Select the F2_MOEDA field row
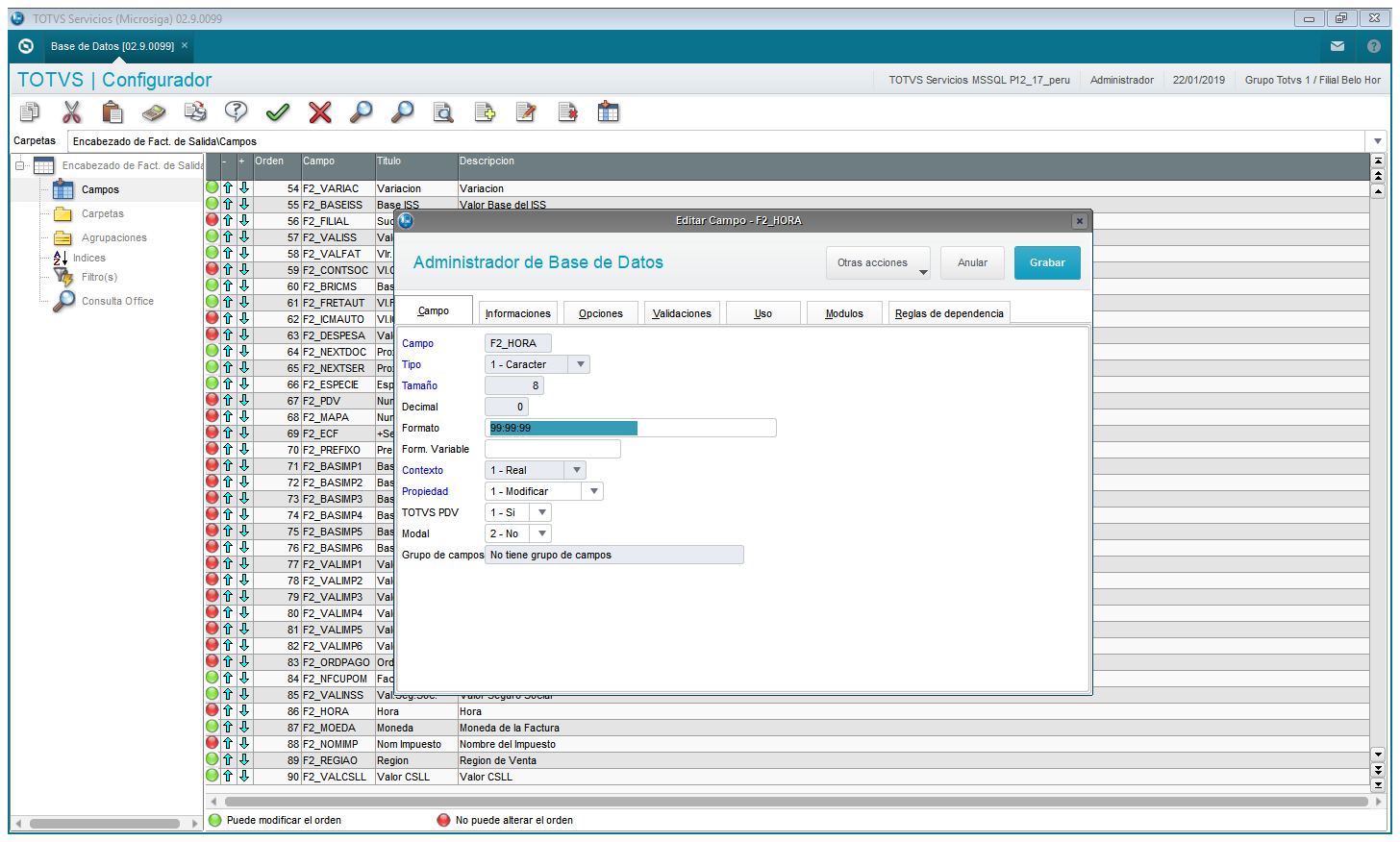The width and height of the screenshot is (1400, 842). coord(787,728)
